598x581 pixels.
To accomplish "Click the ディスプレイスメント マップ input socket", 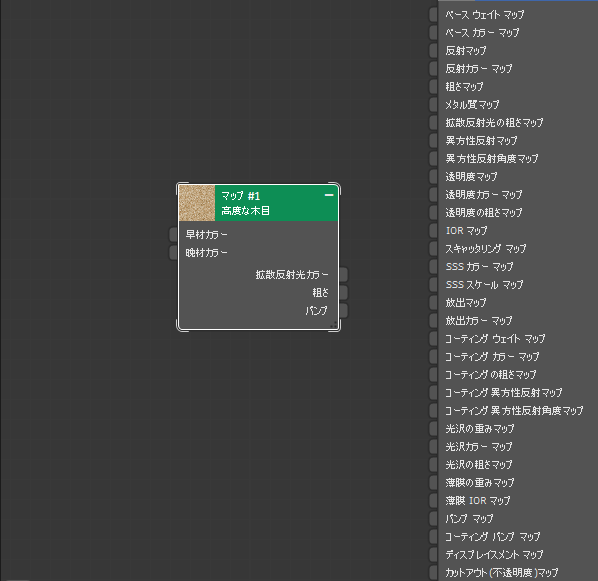I will coord(434,555).
